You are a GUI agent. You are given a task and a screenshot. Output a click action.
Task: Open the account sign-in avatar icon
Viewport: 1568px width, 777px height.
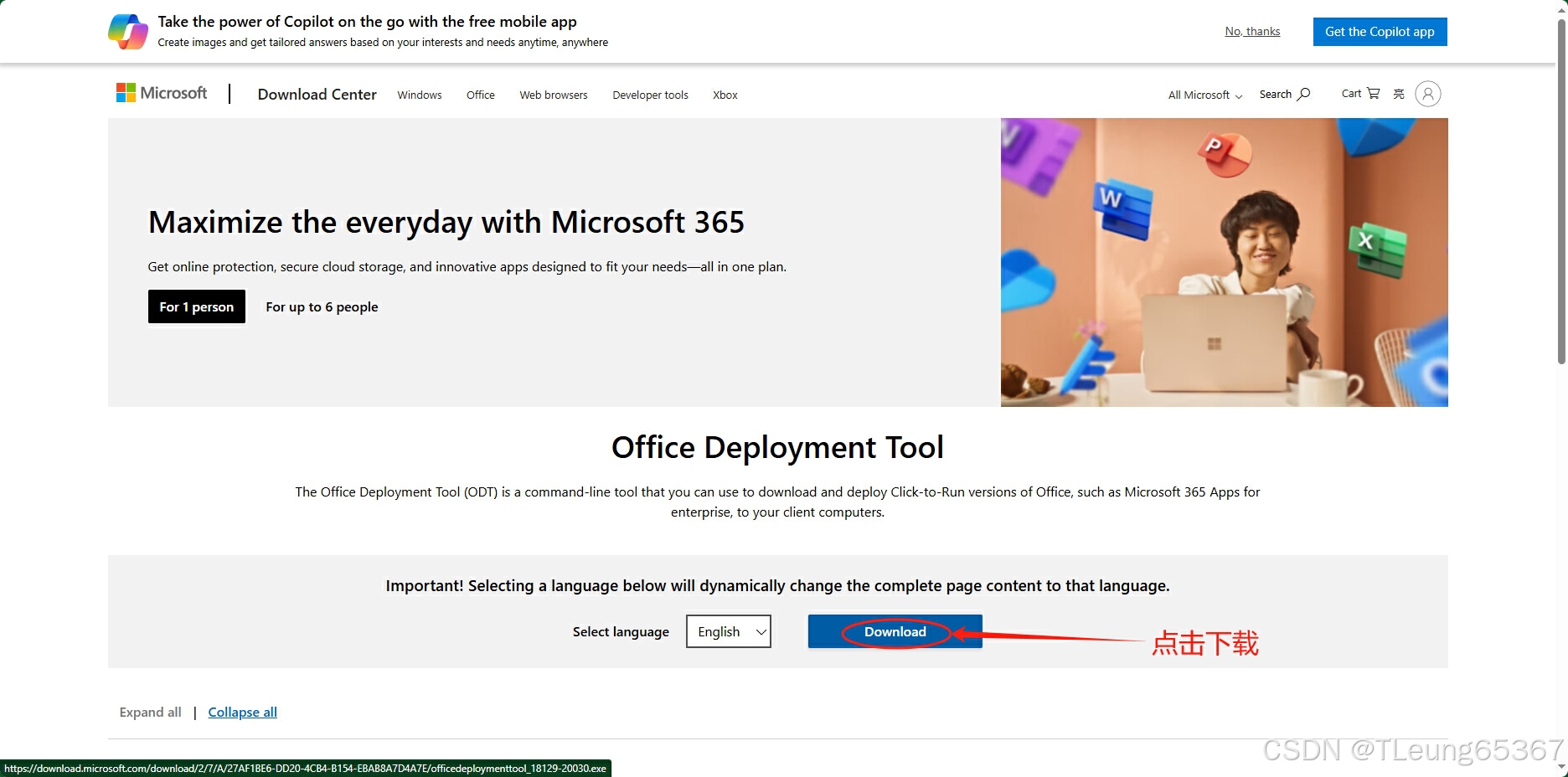click(x=1428, y=94)
